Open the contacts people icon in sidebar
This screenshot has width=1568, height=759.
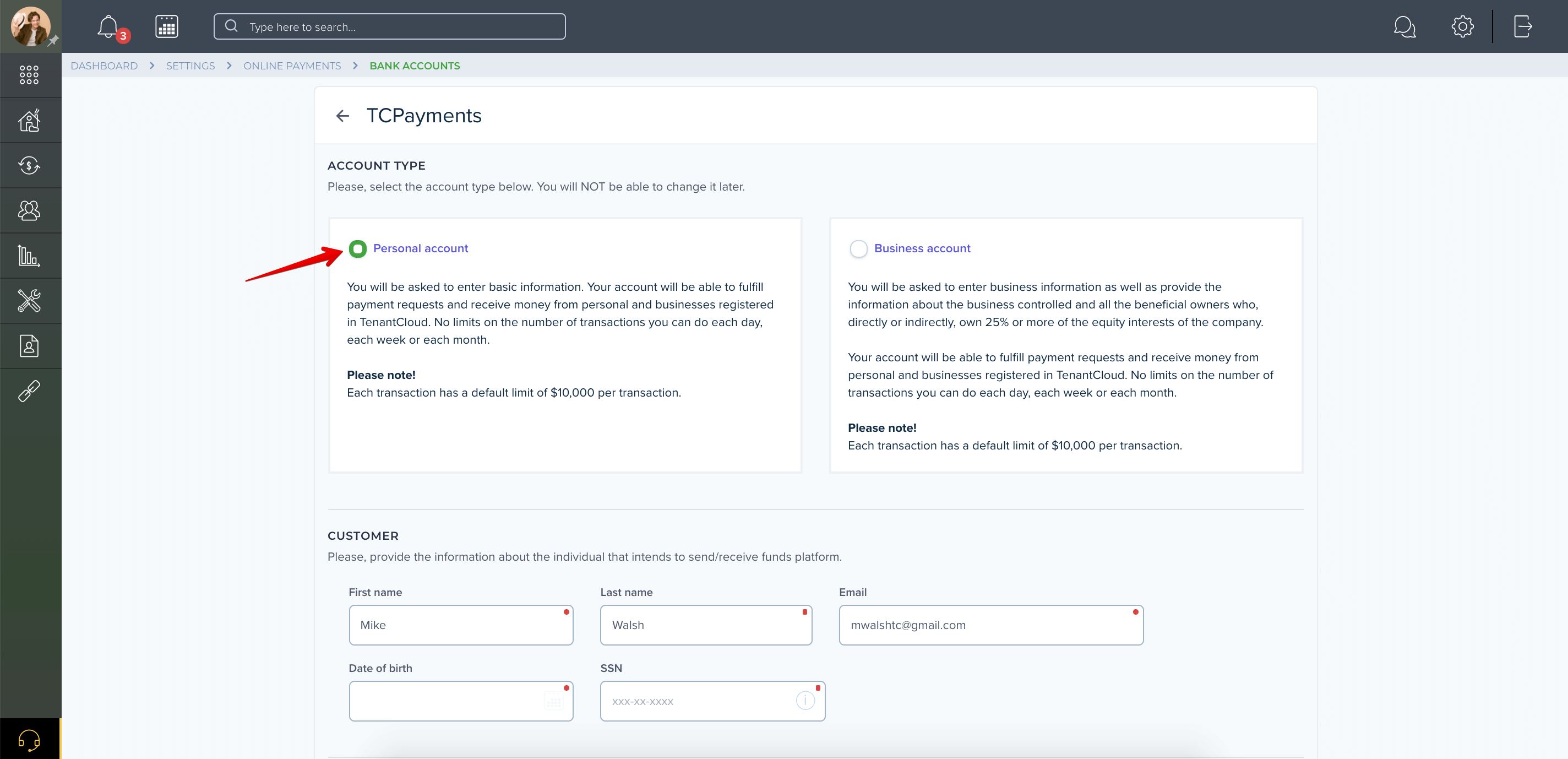29,210
